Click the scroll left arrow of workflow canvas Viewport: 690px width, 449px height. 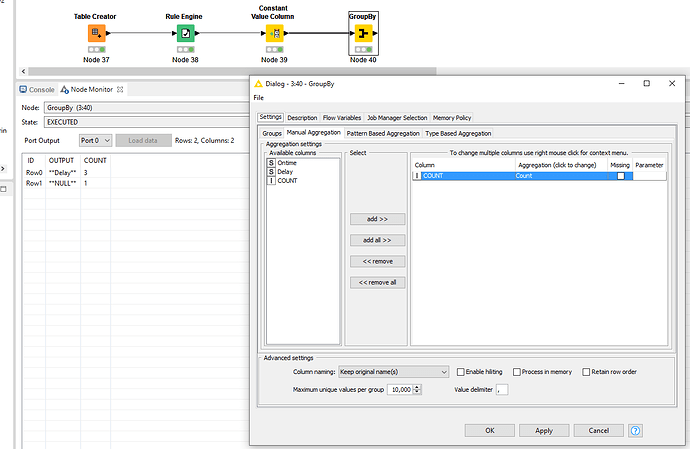[x=23, y=71]
